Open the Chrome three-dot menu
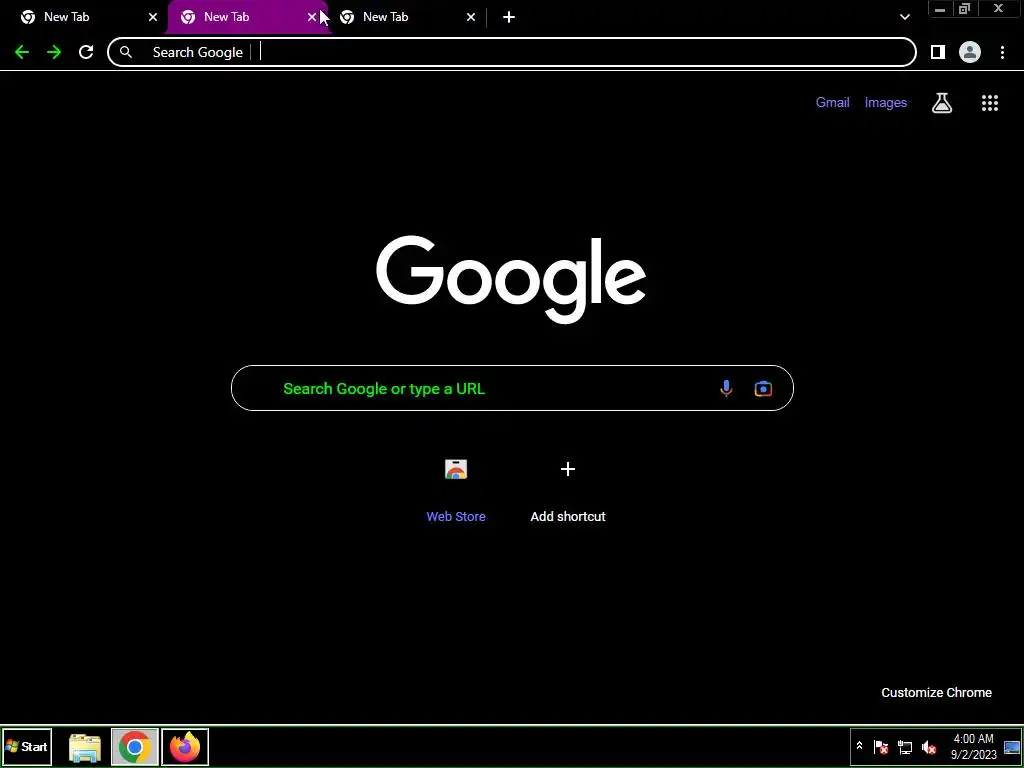Screen dimensions: 1024x768 pyautogui.click(x=1002, y=52)
